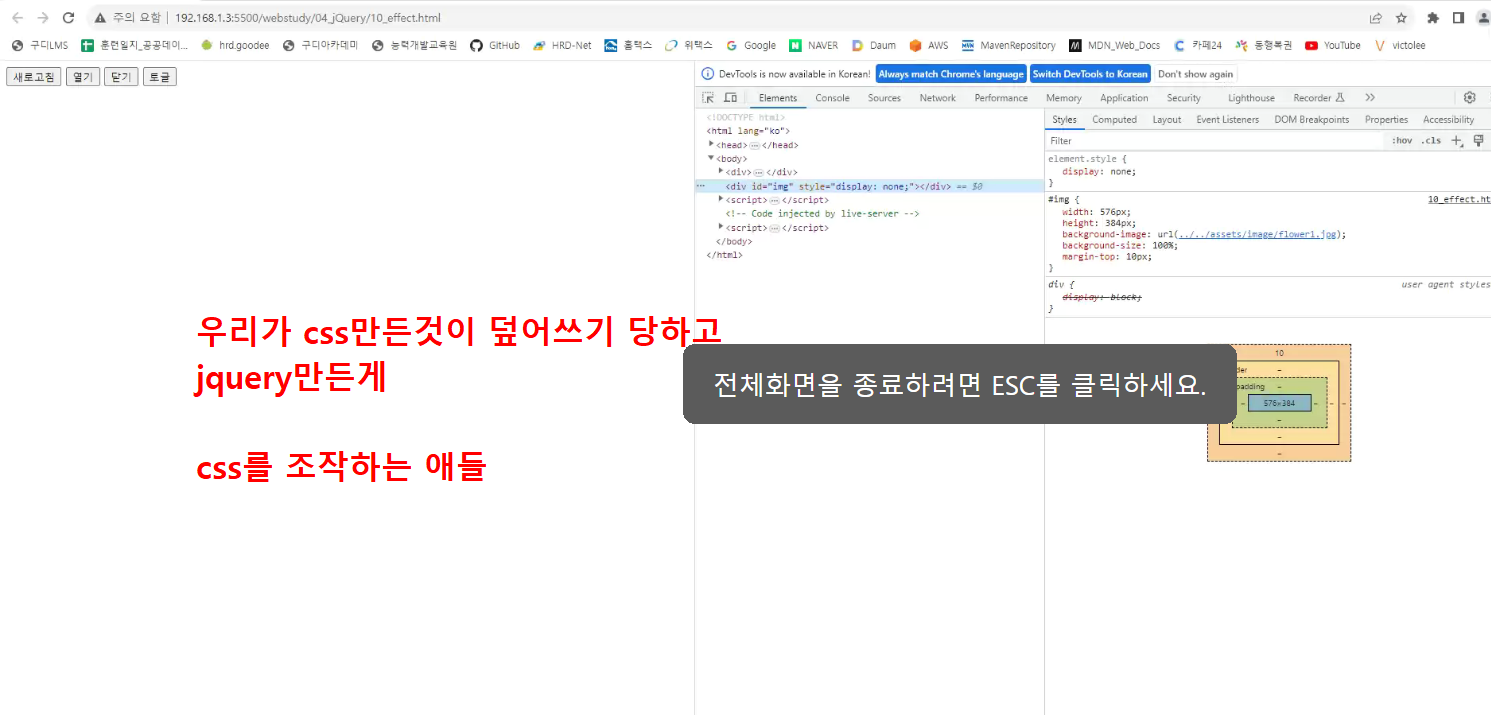
Task: Open the victolee bookmark
Action: click(1400, 45)
